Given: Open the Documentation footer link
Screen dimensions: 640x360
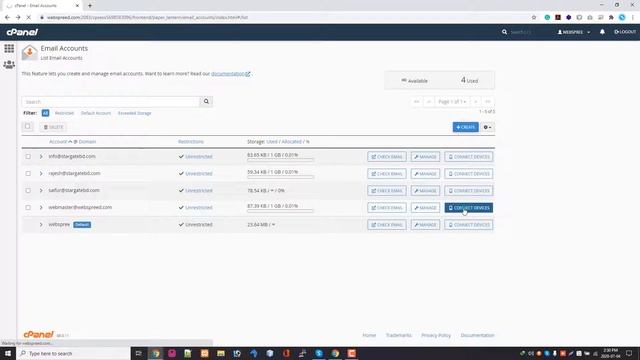Looking at the screenshot, I should 477,335.
